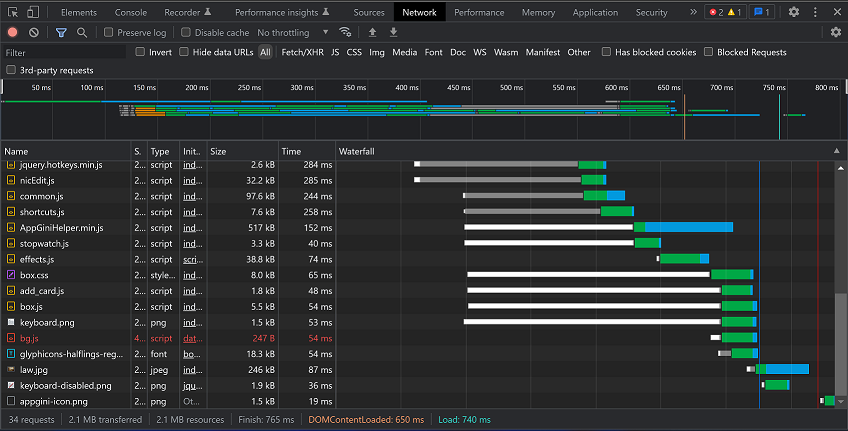Open the Security tab

pyautogui.click(x=651, y=12)
